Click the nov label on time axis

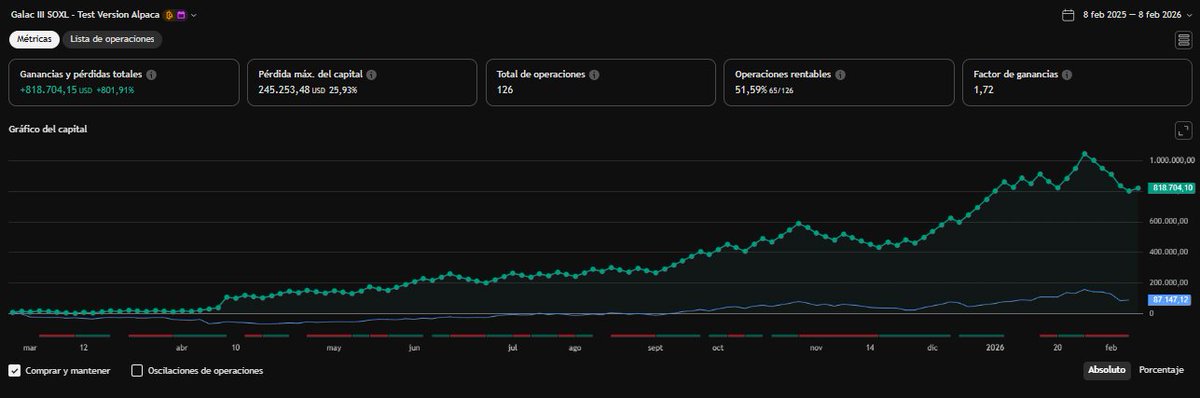816,348
